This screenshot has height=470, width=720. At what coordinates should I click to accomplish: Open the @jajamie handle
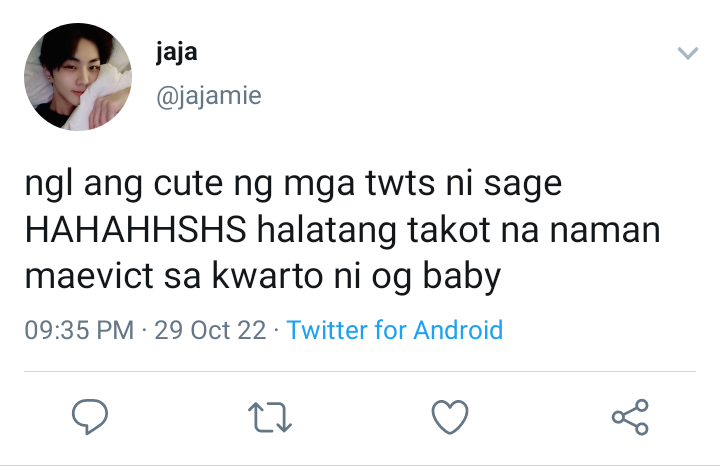click(x=209, y=96)
